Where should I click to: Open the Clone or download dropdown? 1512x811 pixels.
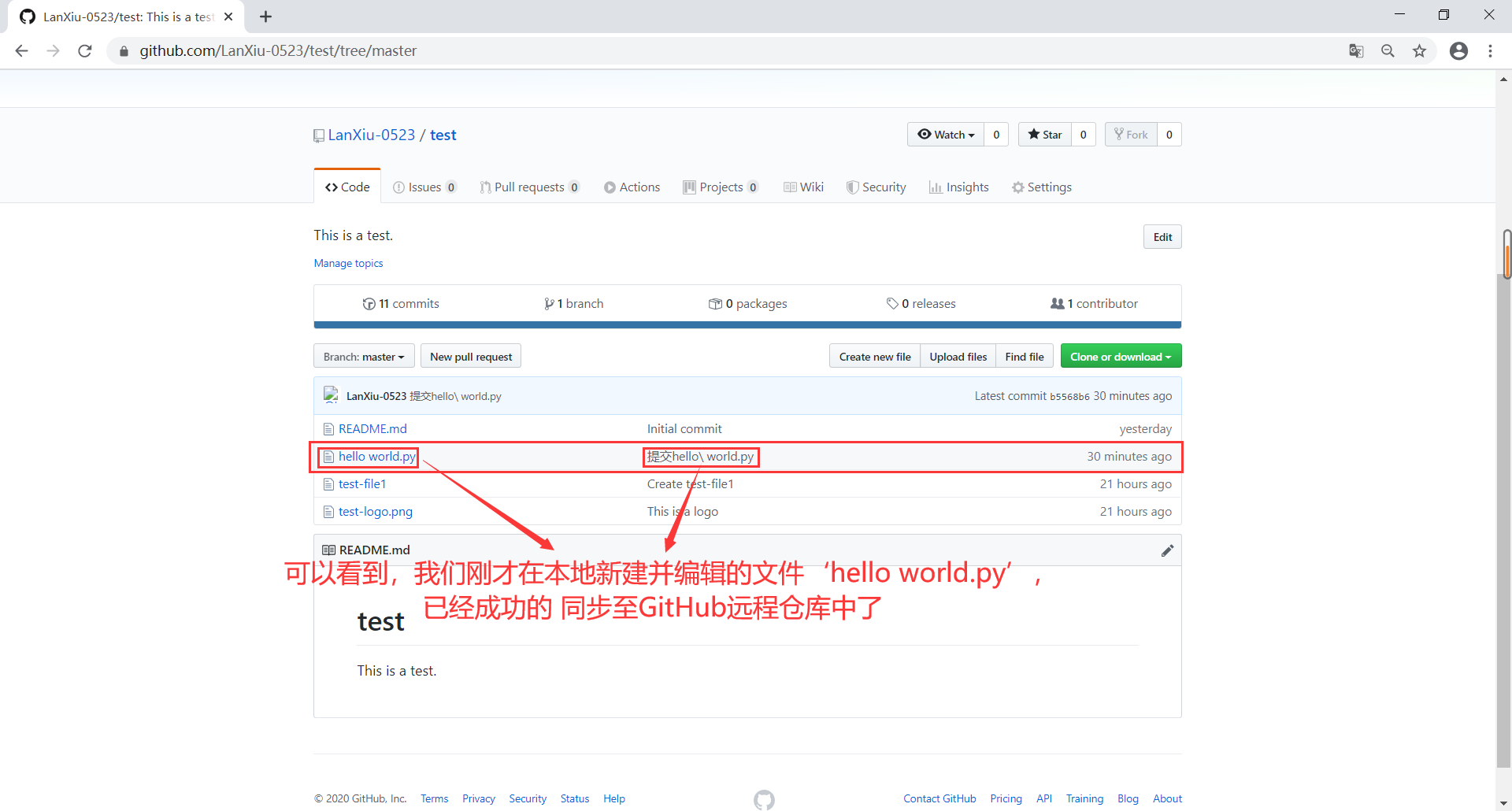point(1121,356)
